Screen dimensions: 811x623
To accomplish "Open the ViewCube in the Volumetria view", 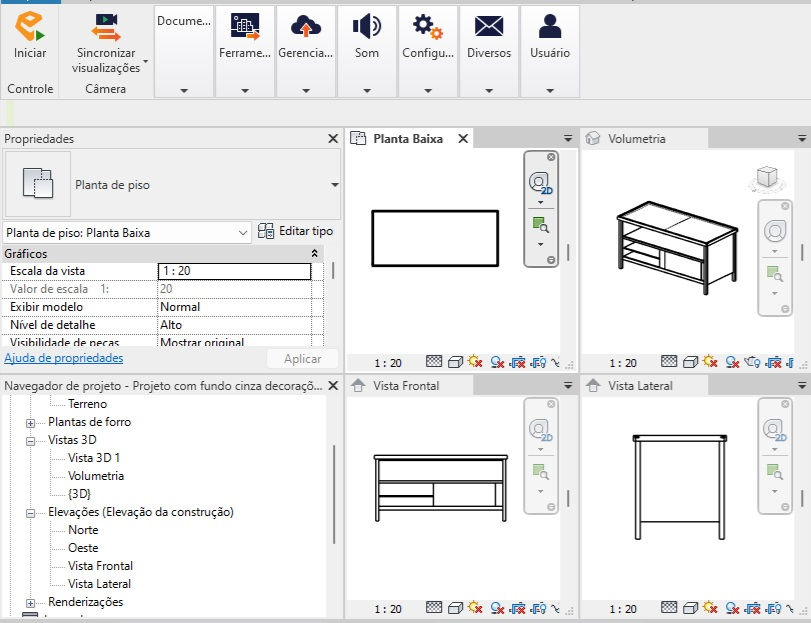I will 767,178.
